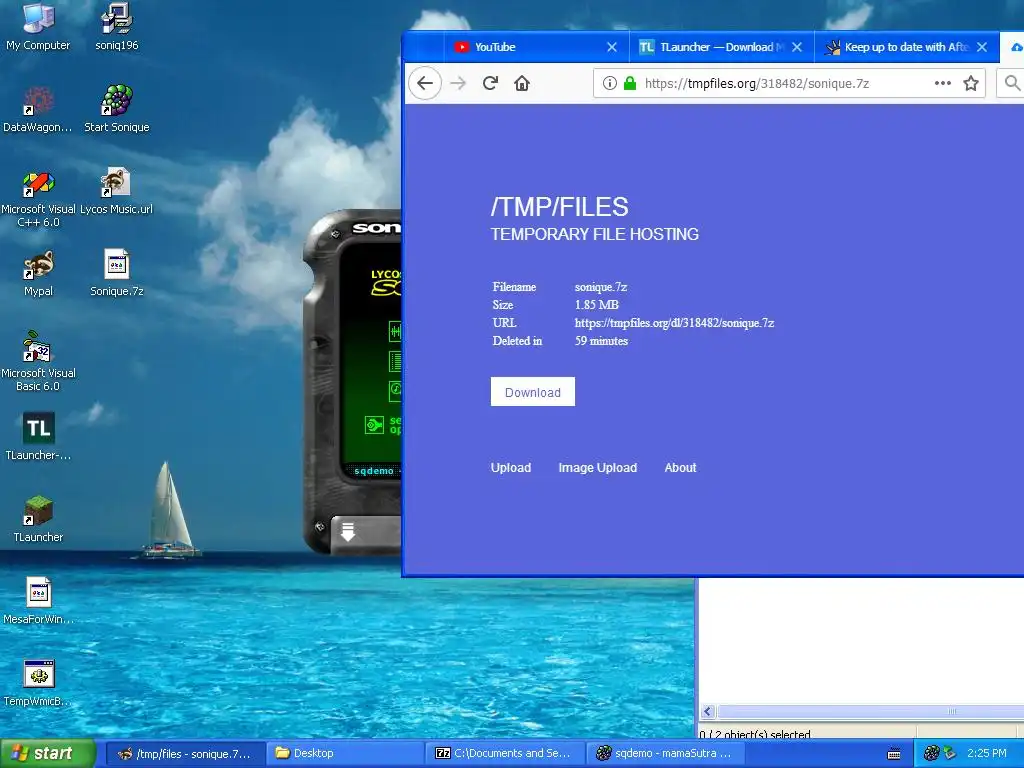1024x768 pixels.
Task: Click the /TMP/FILES site title
Action: [x=560, y=207]
